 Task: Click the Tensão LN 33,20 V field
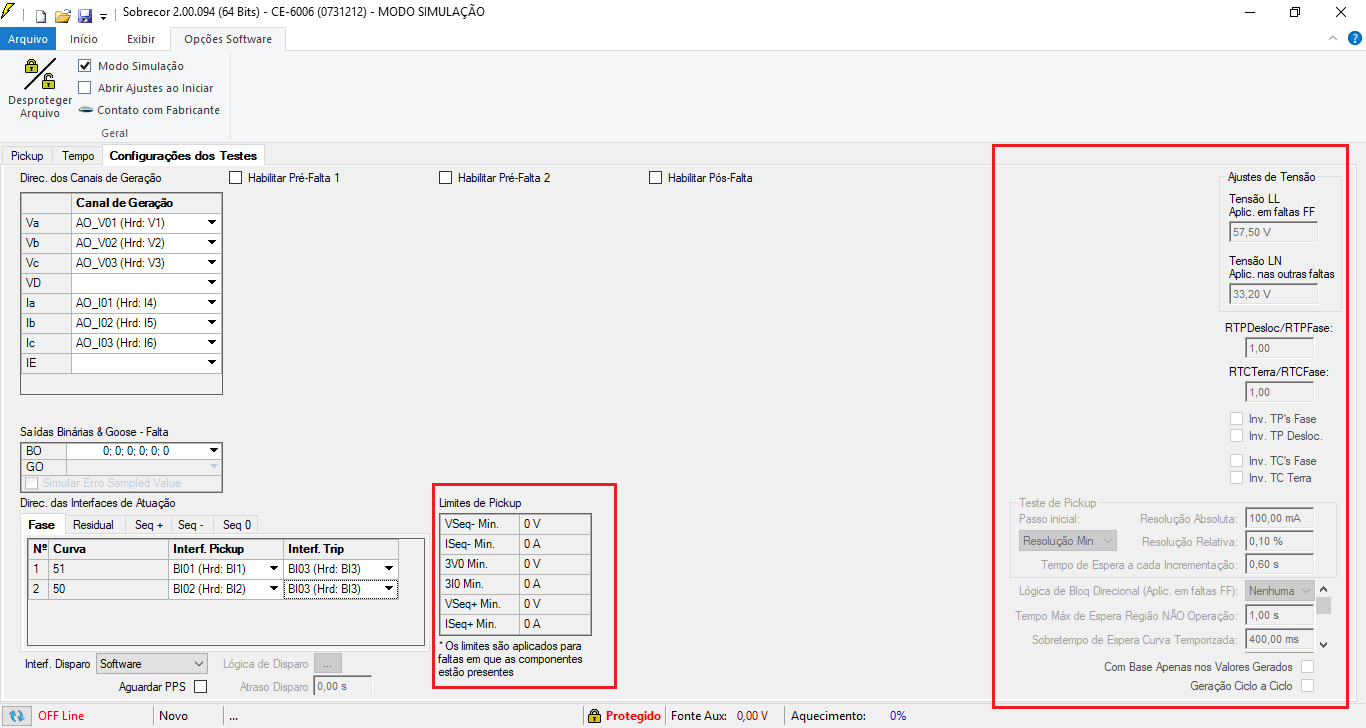[x=1273, y=294]
